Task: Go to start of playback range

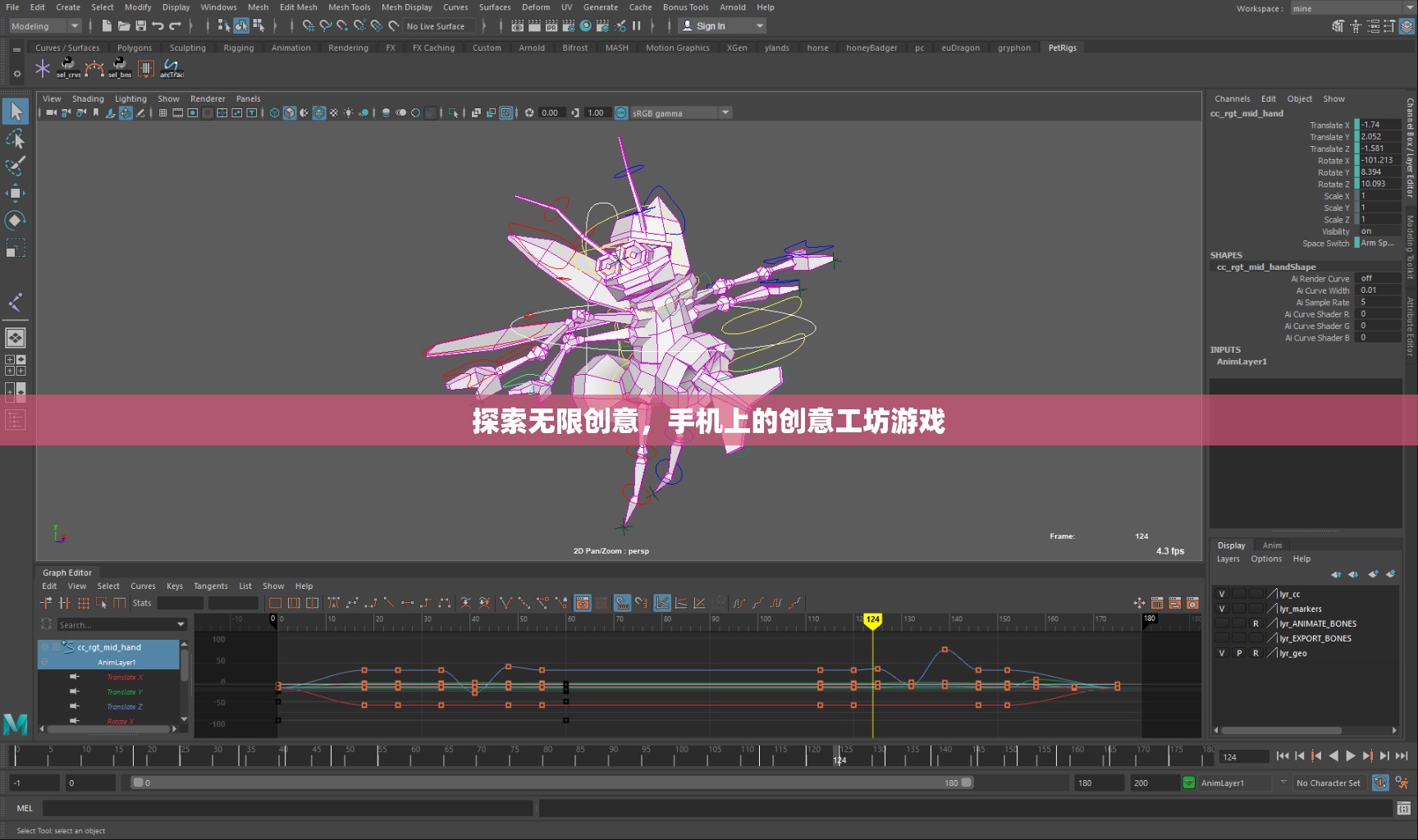Action: coord(1283,756)
